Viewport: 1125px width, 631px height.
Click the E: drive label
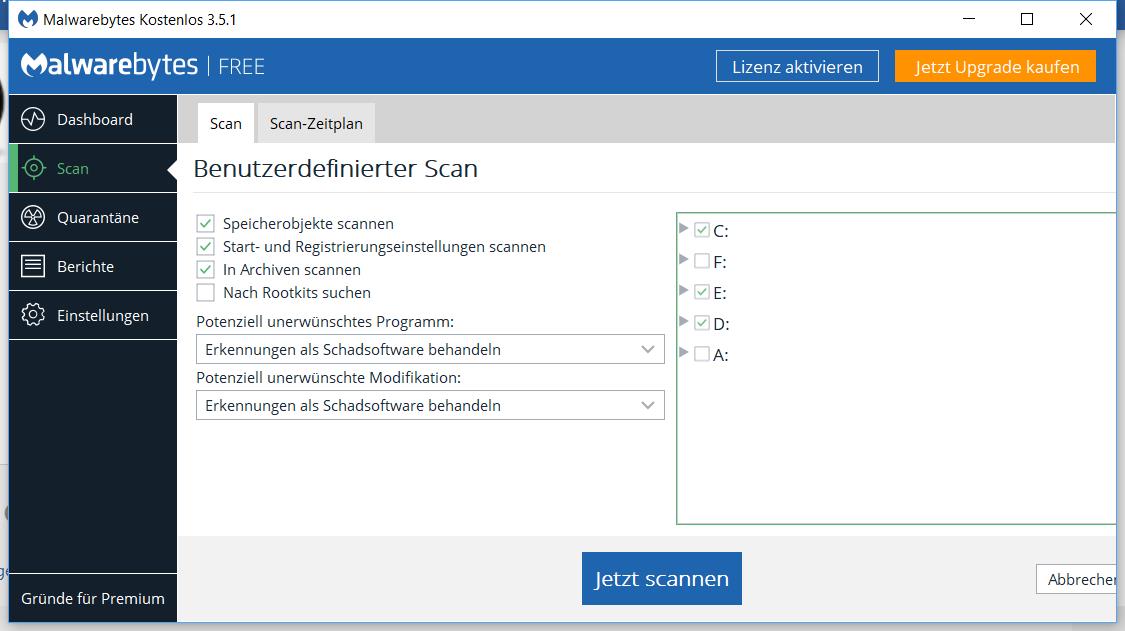pos(720,293)
